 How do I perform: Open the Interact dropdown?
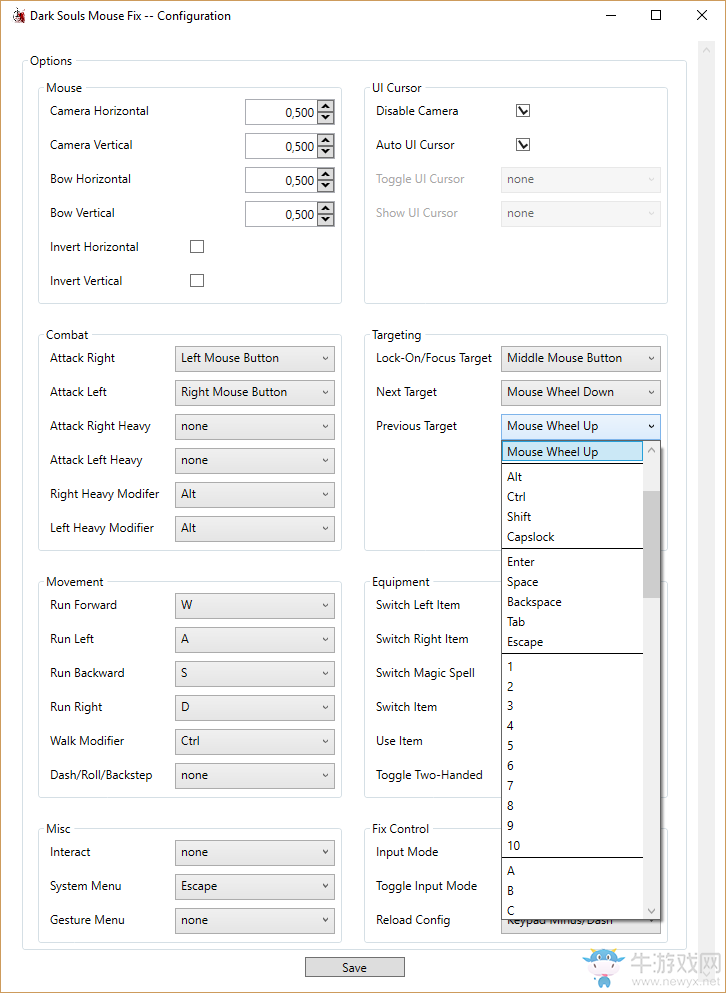255,852
